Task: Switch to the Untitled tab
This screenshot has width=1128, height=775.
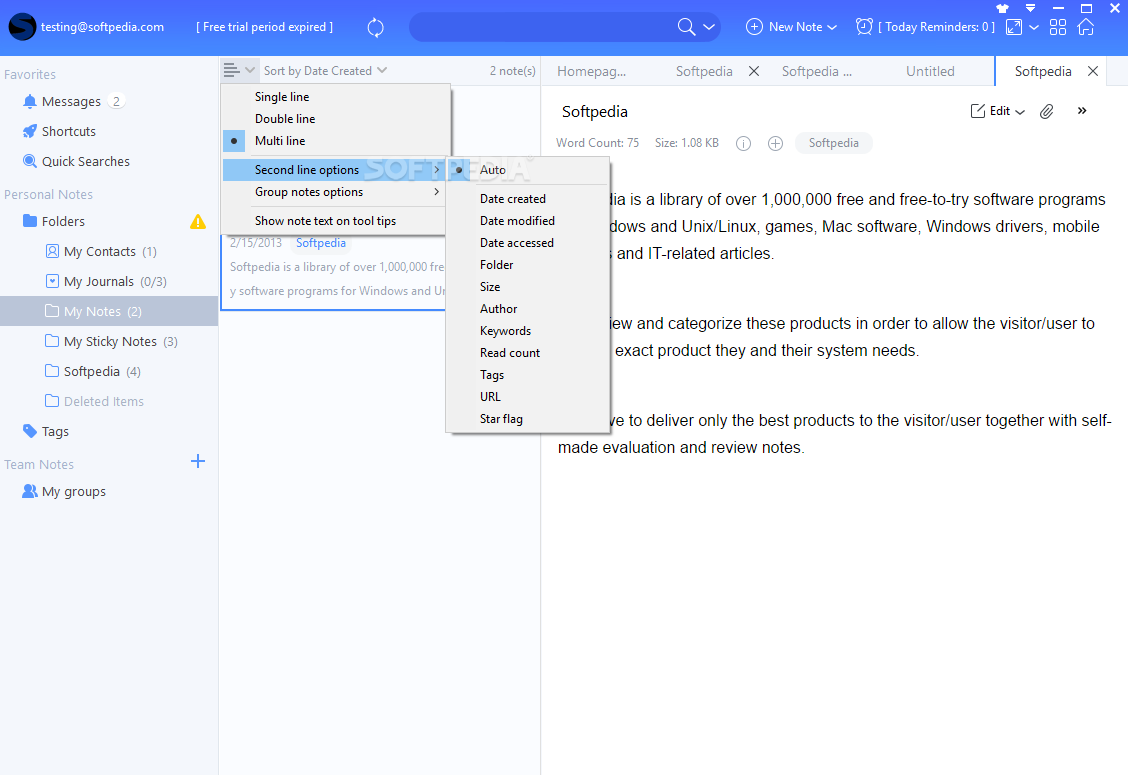Action: [x=930, y=71]
